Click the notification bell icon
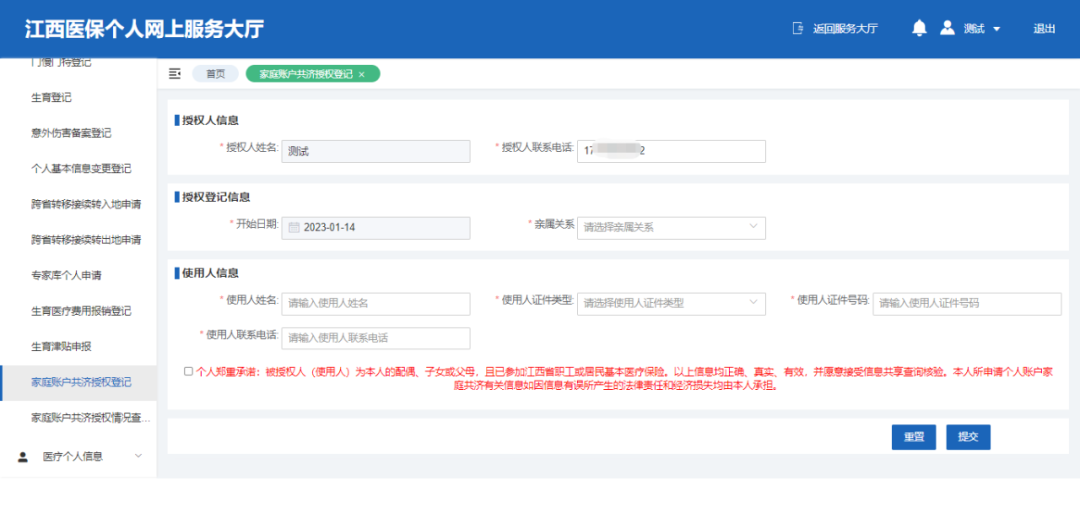The width and height of the screenshot is (1080, 519). (x=919, y=28)
